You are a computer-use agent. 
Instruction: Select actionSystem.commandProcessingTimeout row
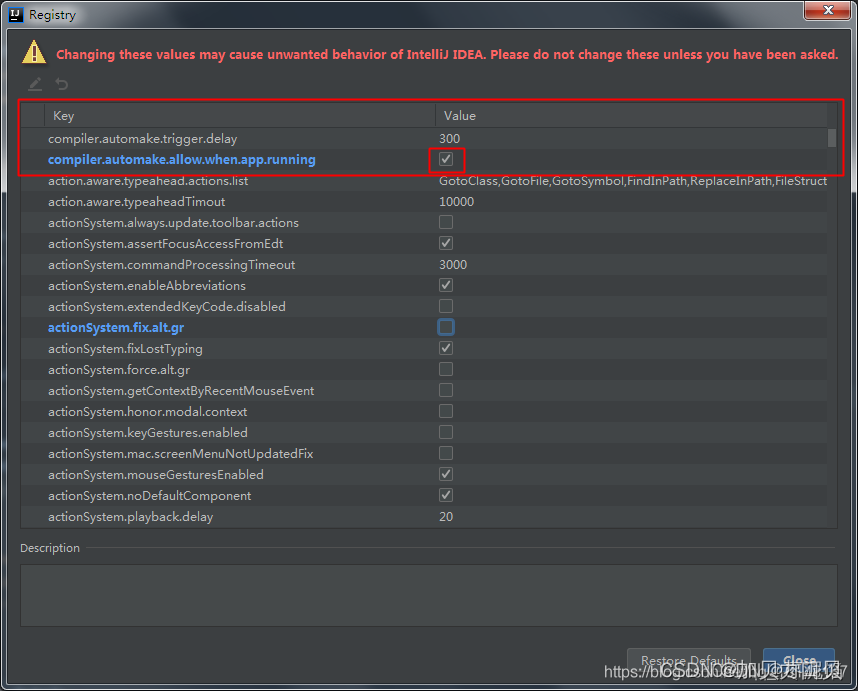click(x=424, y=264)
